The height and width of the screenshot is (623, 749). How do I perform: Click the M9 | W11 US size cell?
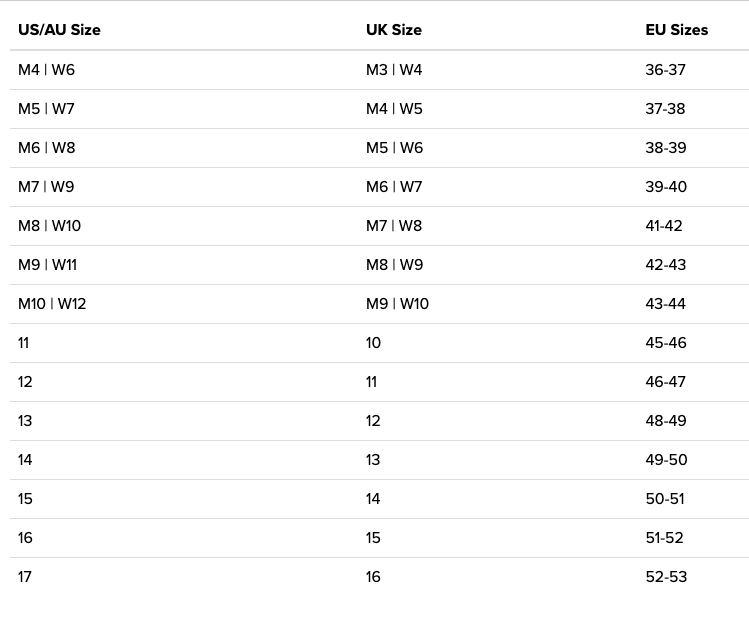47,265
